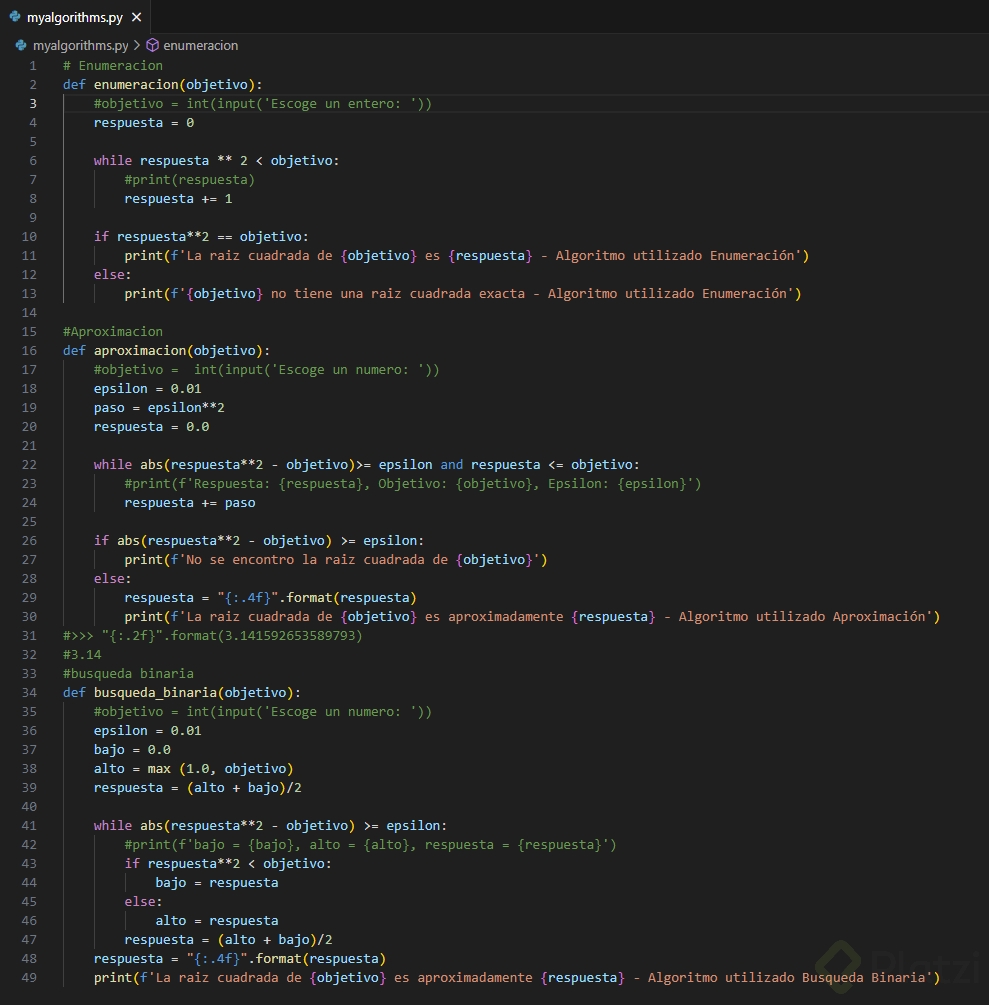Click line number 5 in the gutter
The width and height of the screenshot is (989, 1005).
(33, 142)
